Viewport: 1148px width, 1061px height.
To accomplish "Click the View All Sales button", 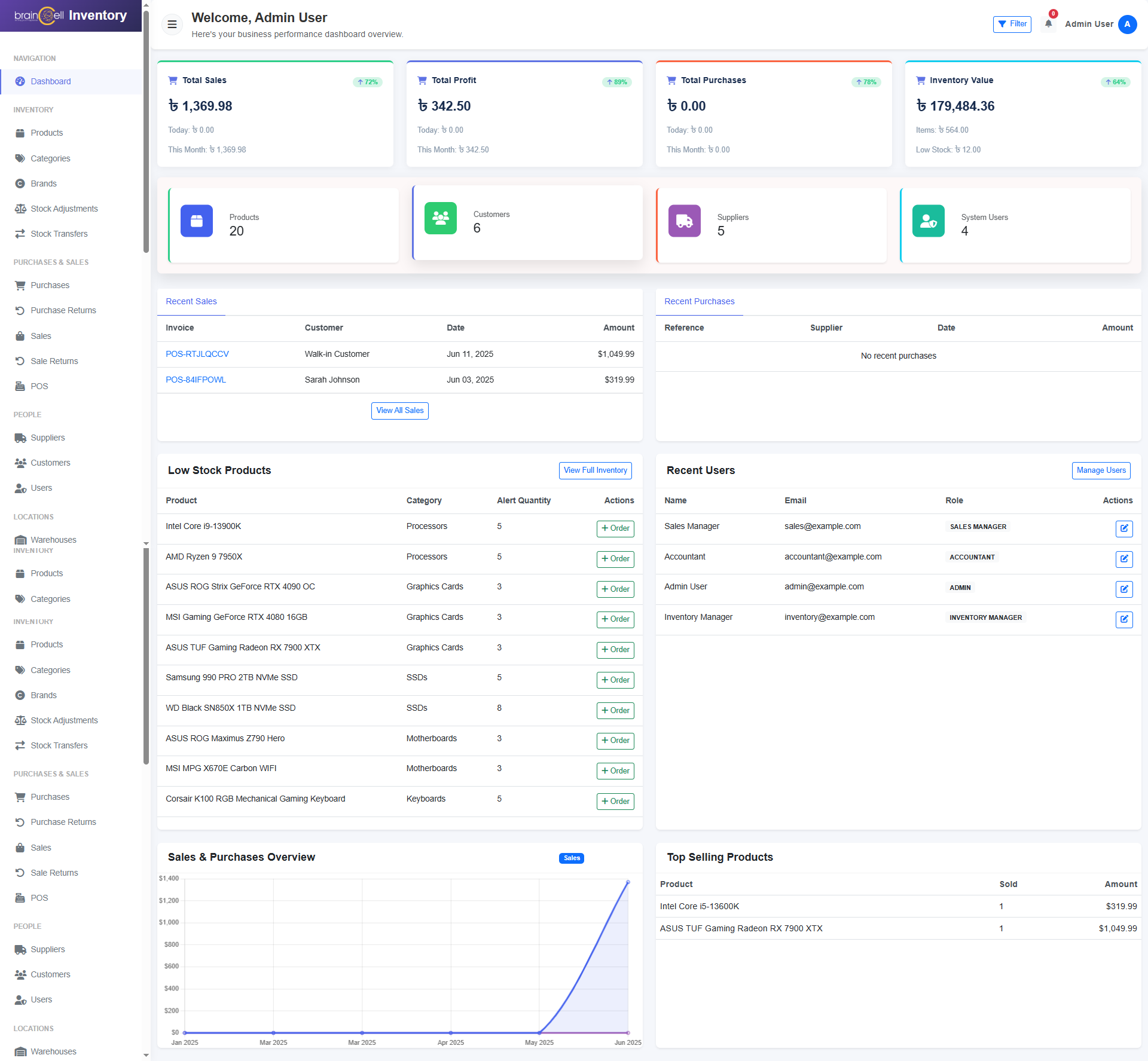I will pos(399,411).
